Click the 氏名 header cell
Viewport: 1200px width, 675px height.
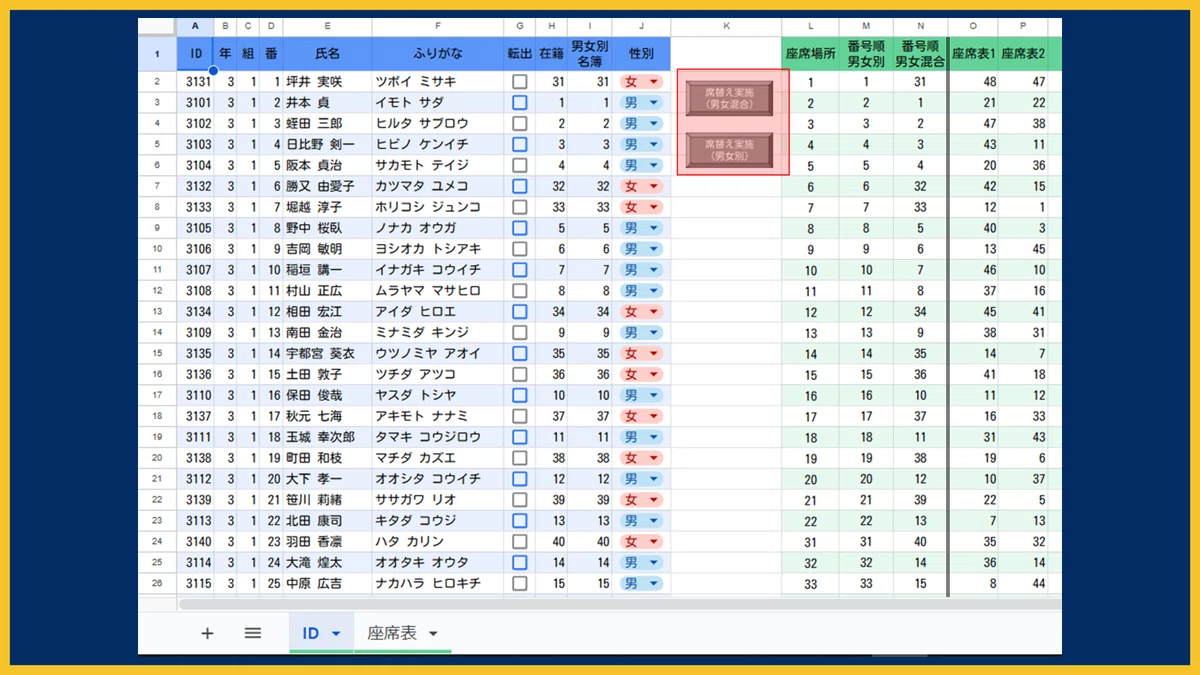327,54
